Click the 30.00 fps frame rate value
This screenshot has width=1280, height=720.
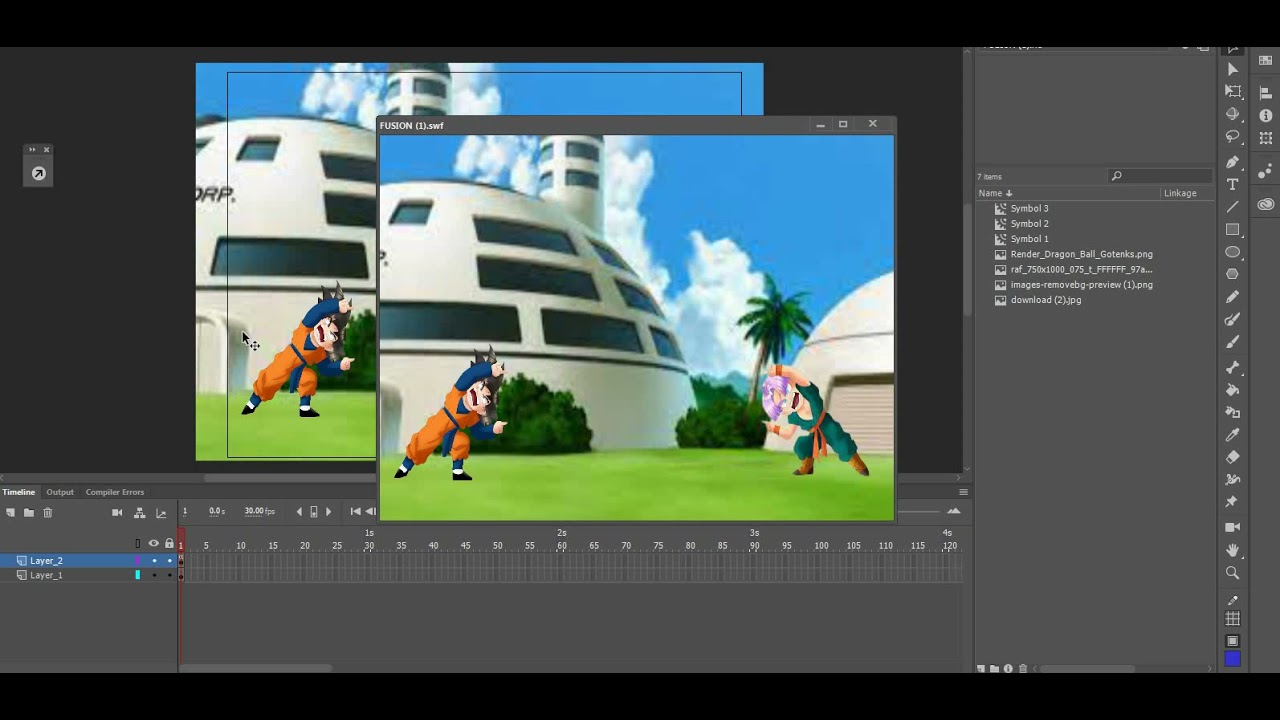259,511
